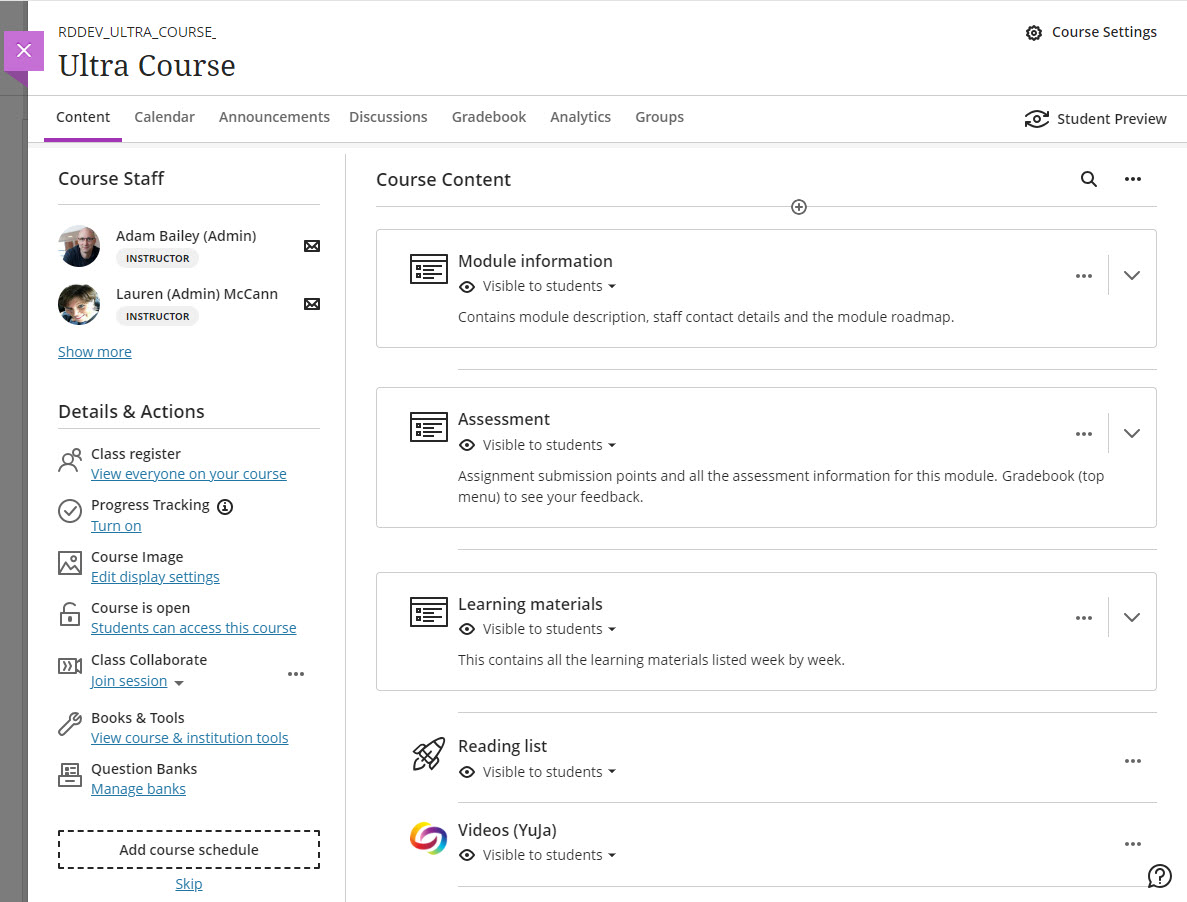The width and height of the screenshot is (1187, 902).
Task: Open Class Collaborate more options ellipsis
Action: [296, 674]
